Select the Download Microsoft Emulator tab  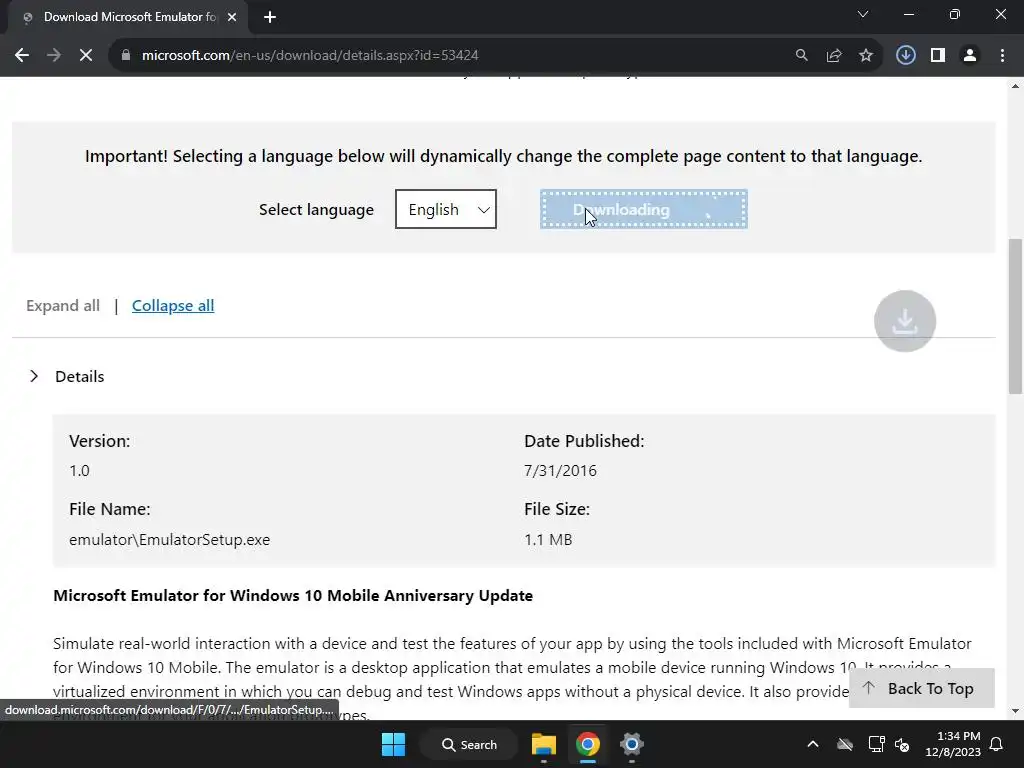(x=129, y=17)
